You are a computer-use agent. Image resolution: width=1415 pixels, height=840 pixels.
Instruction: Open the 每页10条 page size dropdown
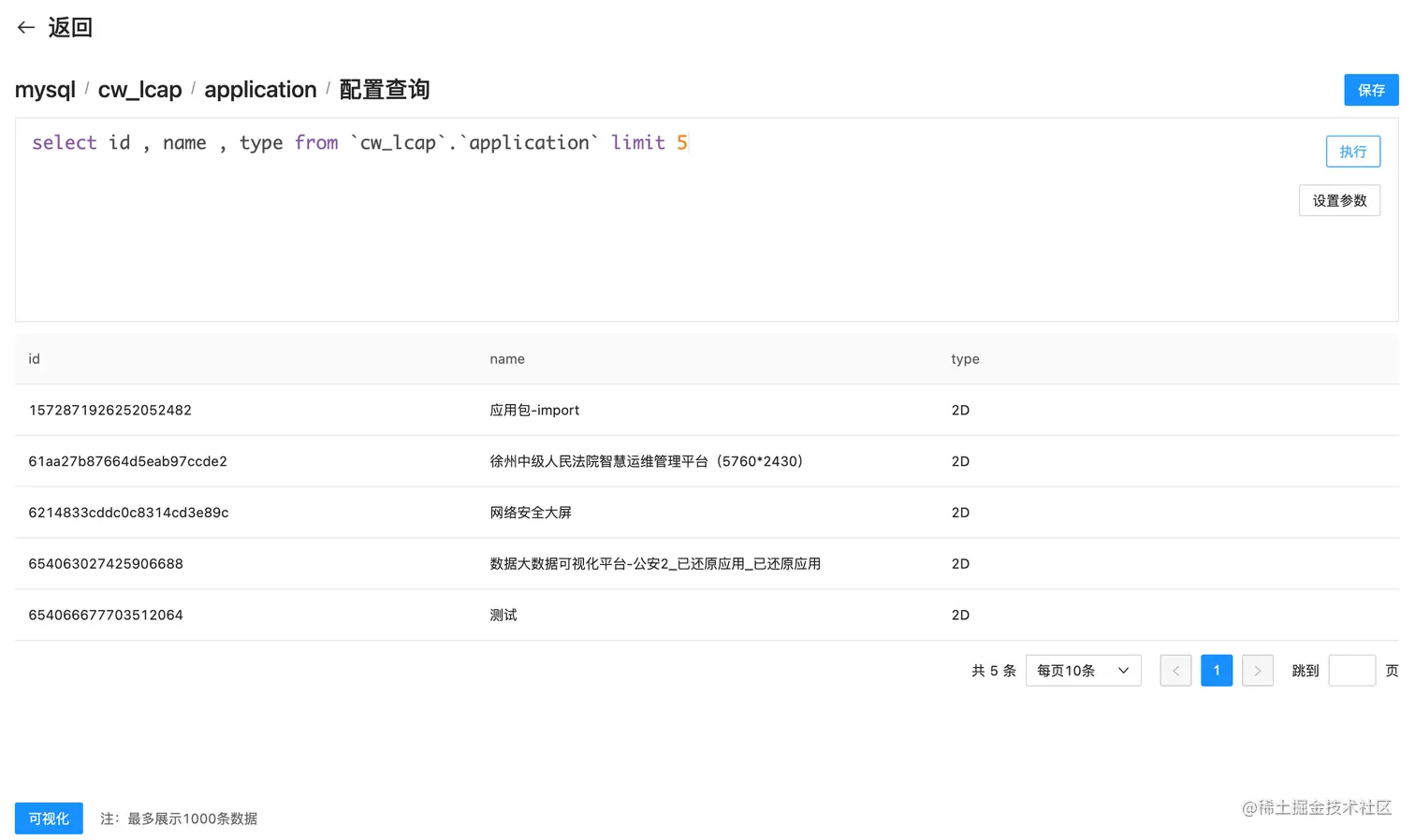point(1083,671)
